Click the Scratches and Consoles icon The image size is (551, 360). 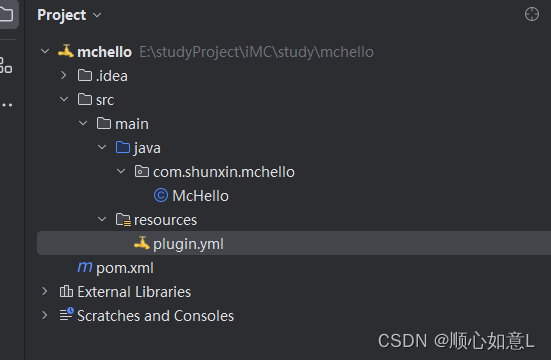(66, 314)
